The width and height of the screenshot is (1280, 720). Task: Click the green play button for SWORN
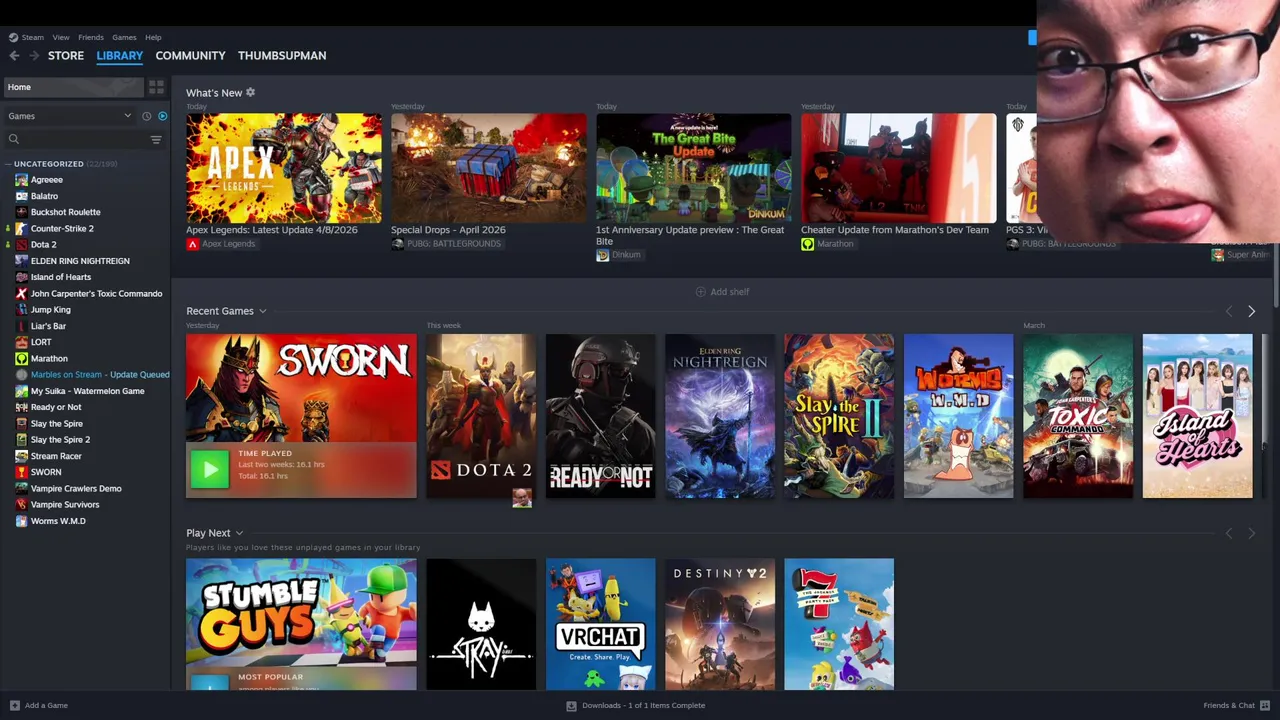(209, 469)
